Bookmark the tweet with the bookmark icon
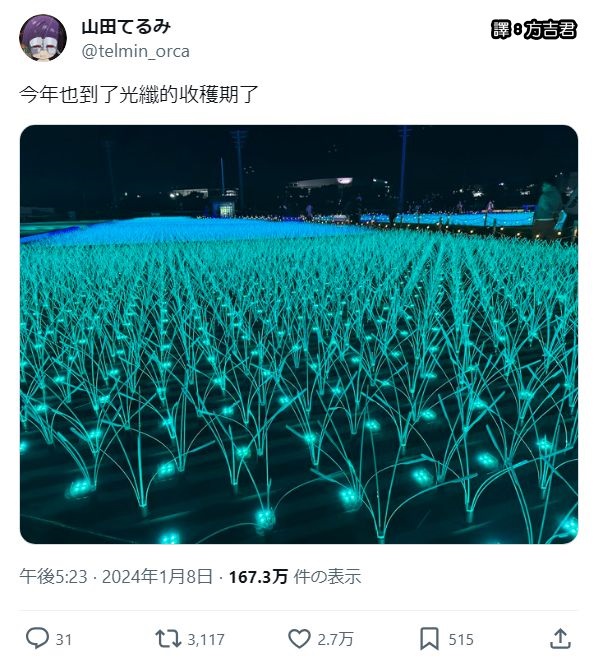Screen dimensions: 598x667 (x=430, y=639)
